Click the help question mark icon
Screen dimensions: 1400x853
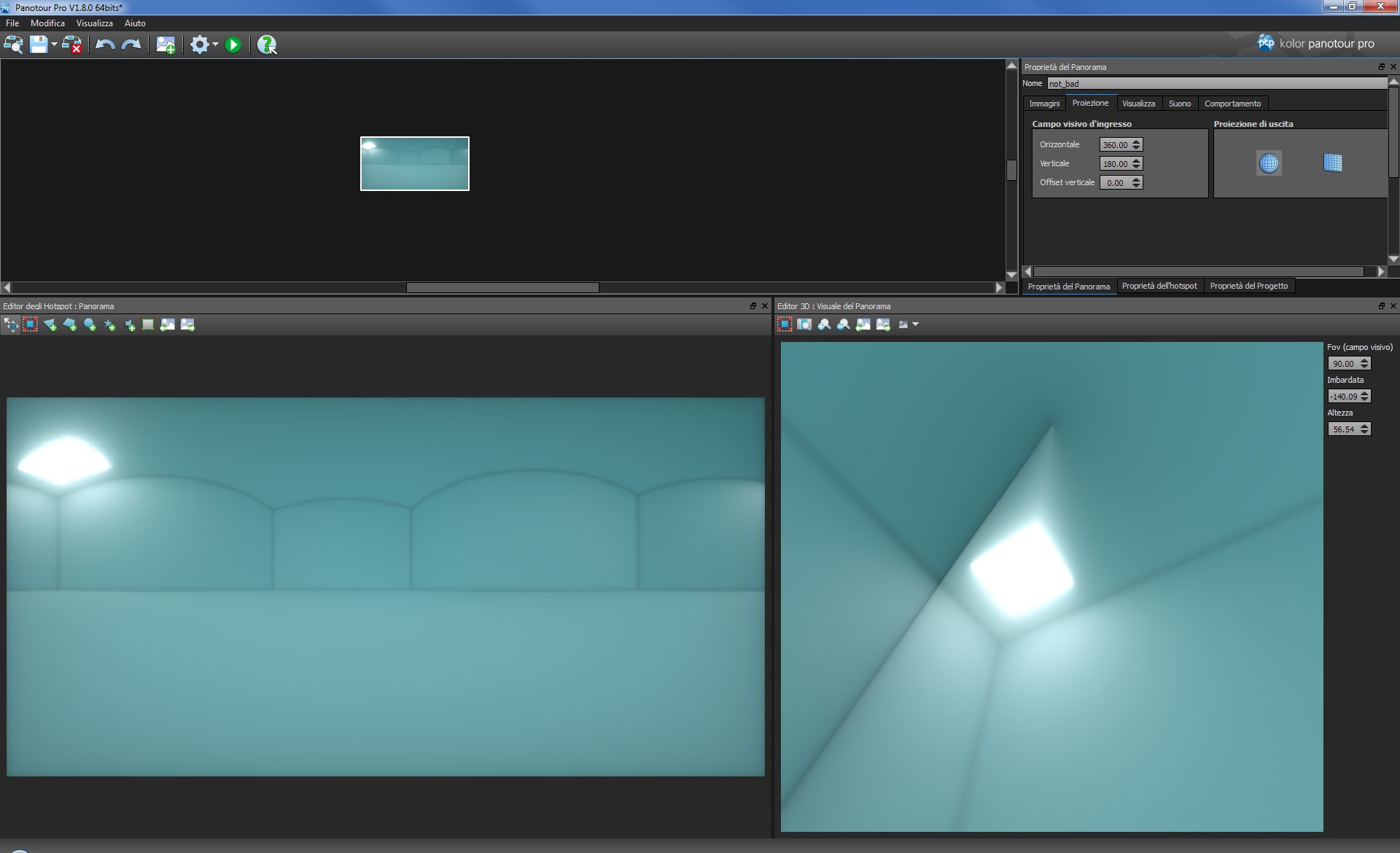click(267, 45)
